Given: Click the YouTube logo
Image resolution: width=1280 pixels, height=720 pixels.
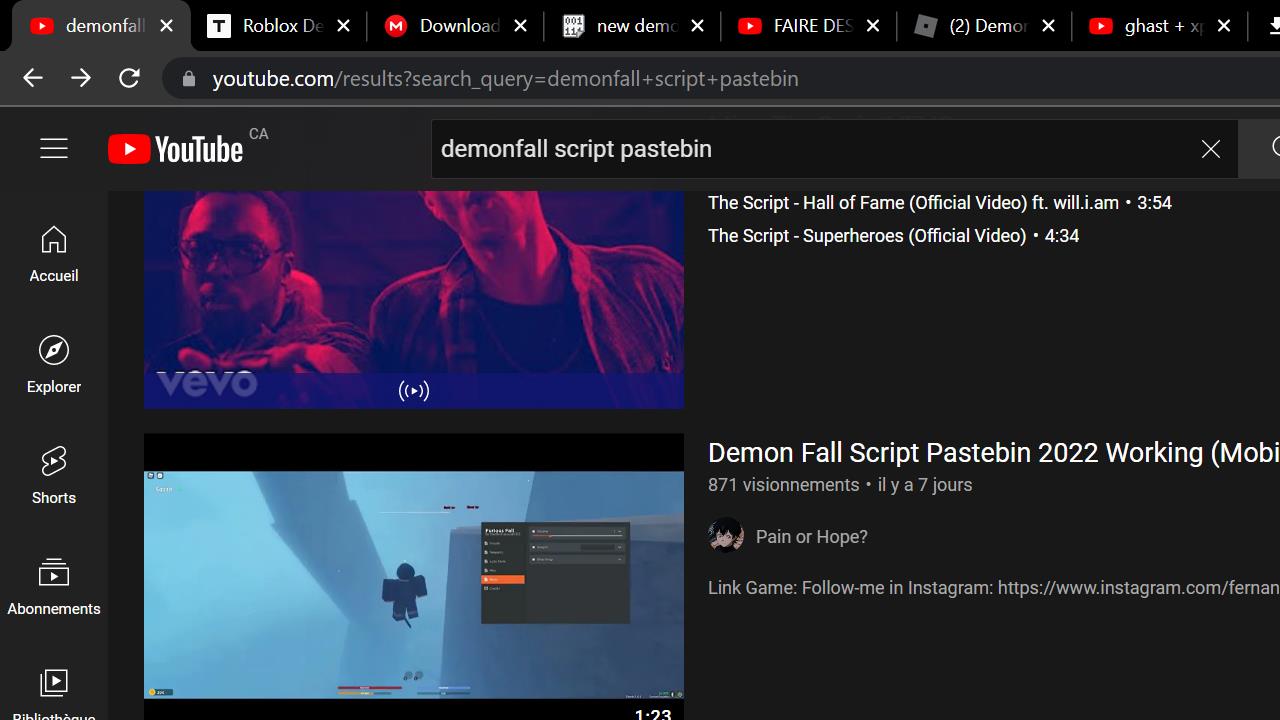Looking at the screenshot, I should click(x=176, y=149).
